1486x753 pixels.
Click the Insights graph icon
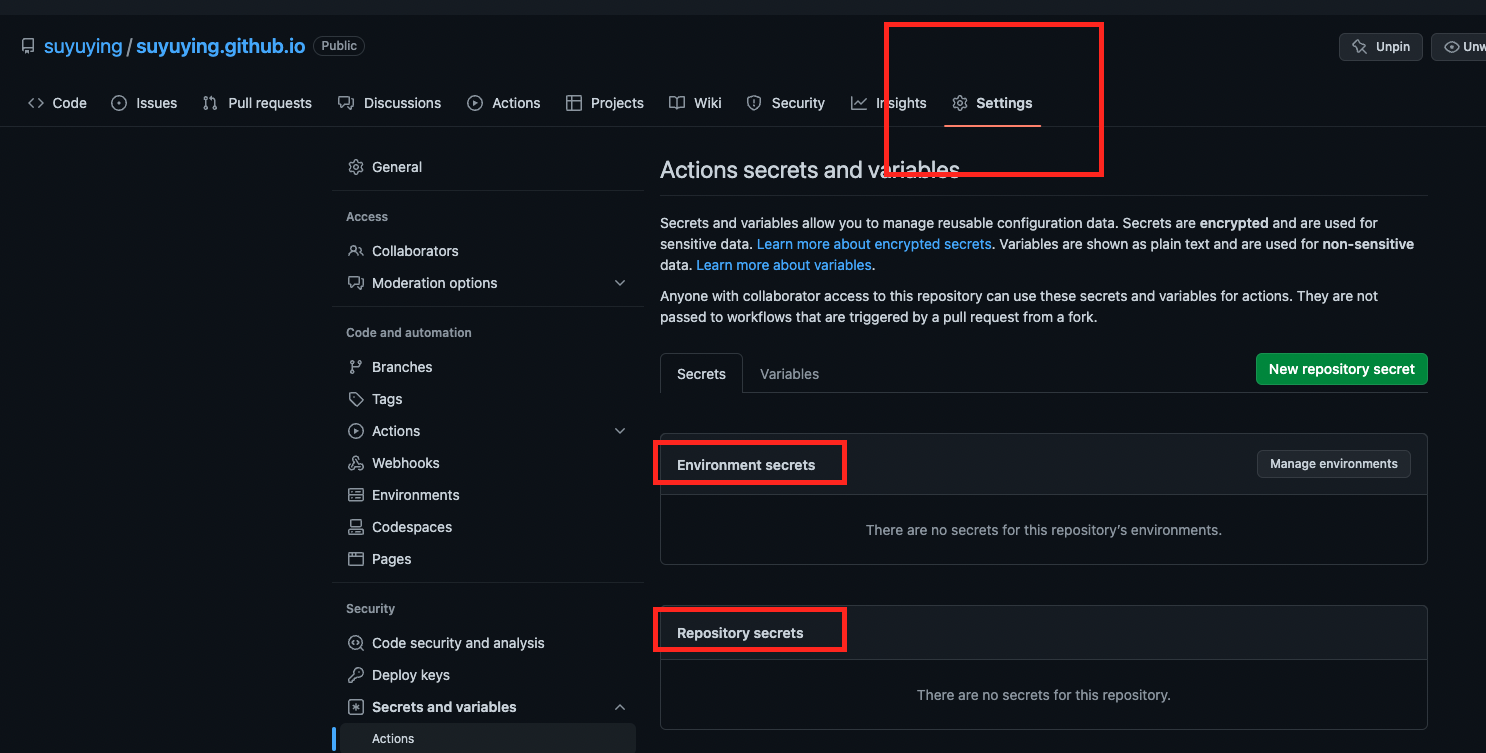(859, 103)
